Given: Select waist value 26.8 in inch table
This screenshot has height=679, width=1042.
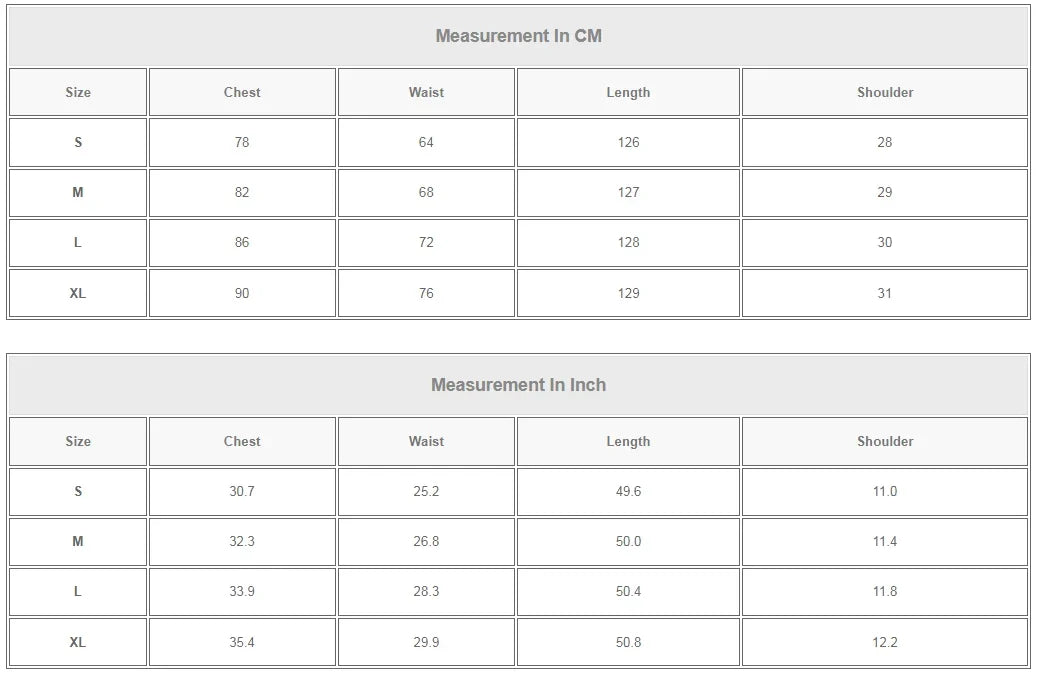Looking at the screenshot, I should click(426, 541).
